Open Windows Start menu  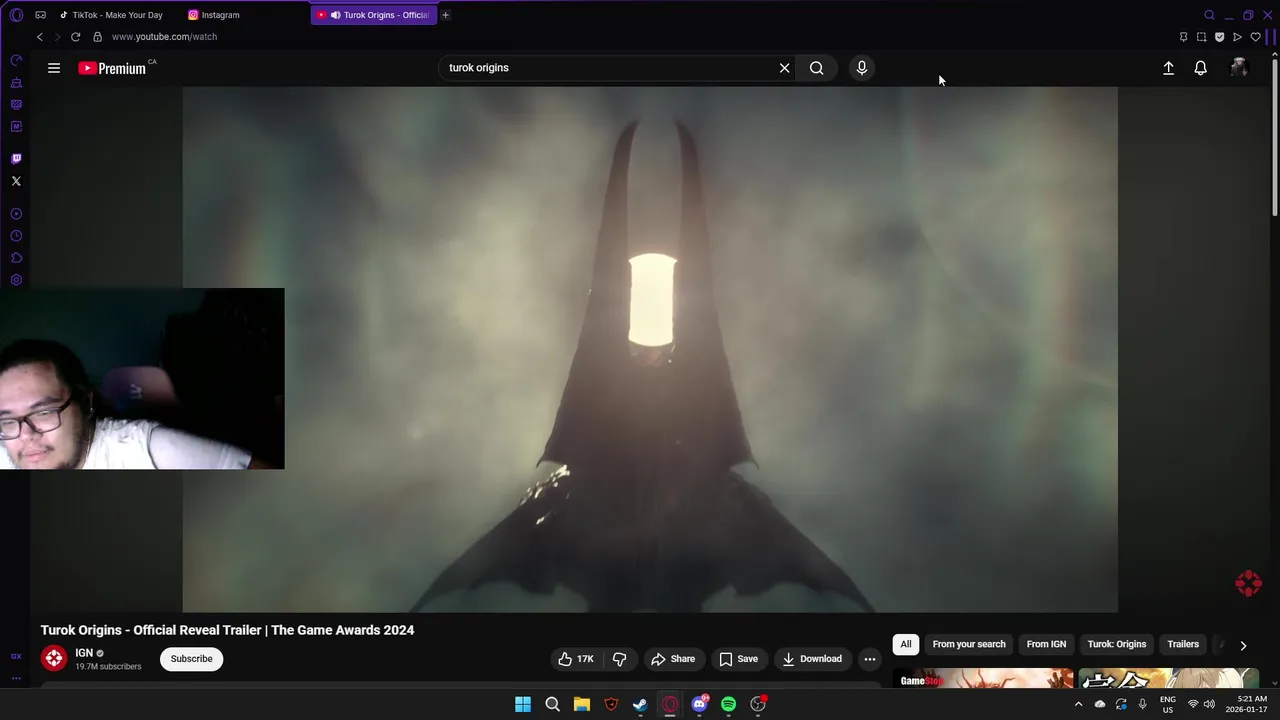point(523,704)
